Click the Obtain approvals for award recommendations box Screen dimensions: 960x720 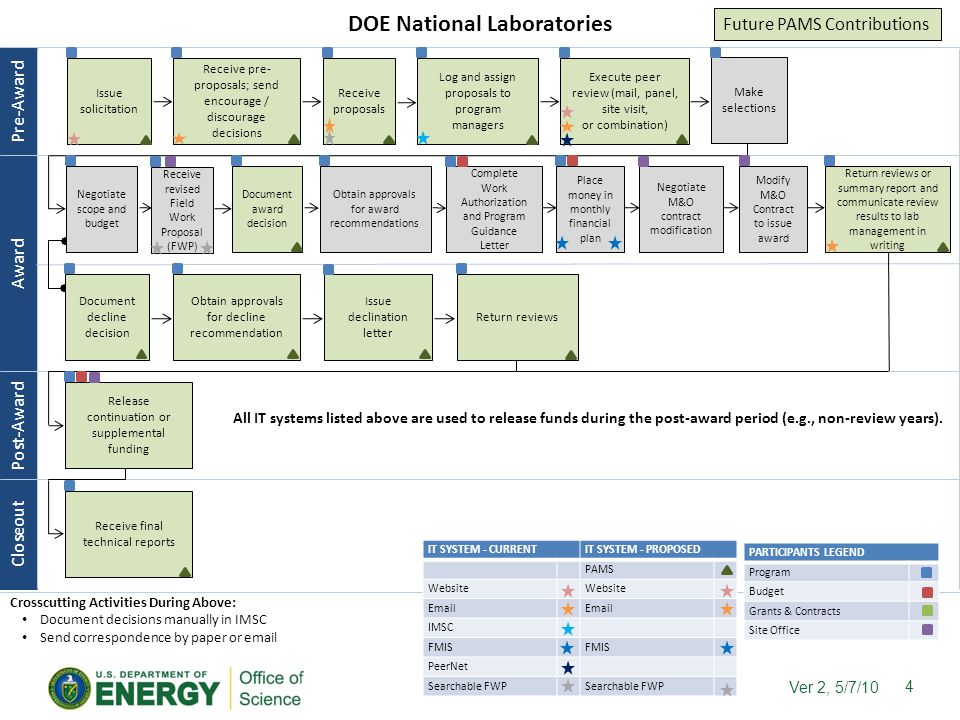click(x=375, y=209)
